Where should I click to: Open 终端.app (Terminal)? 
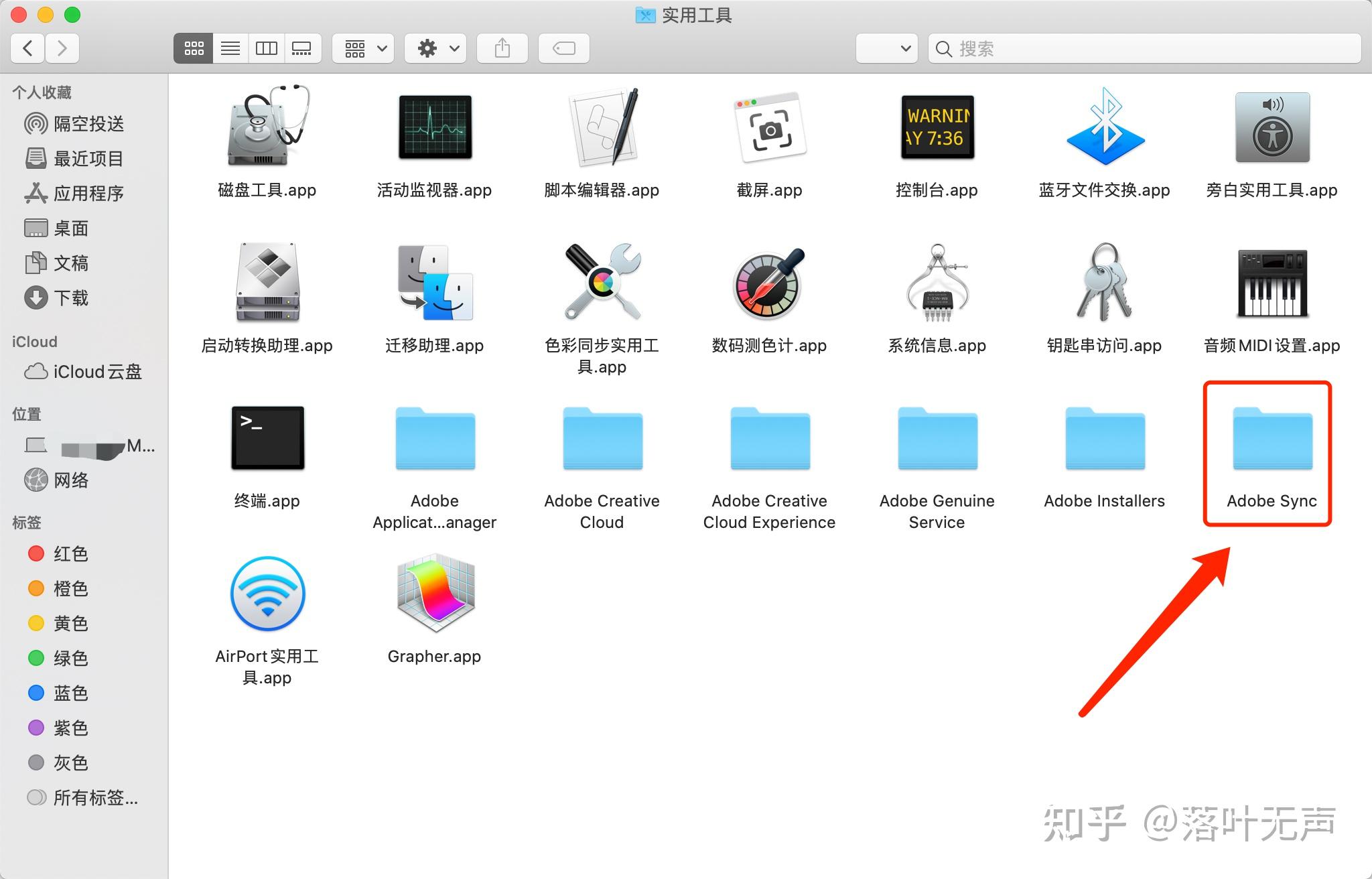click(267, 437)
